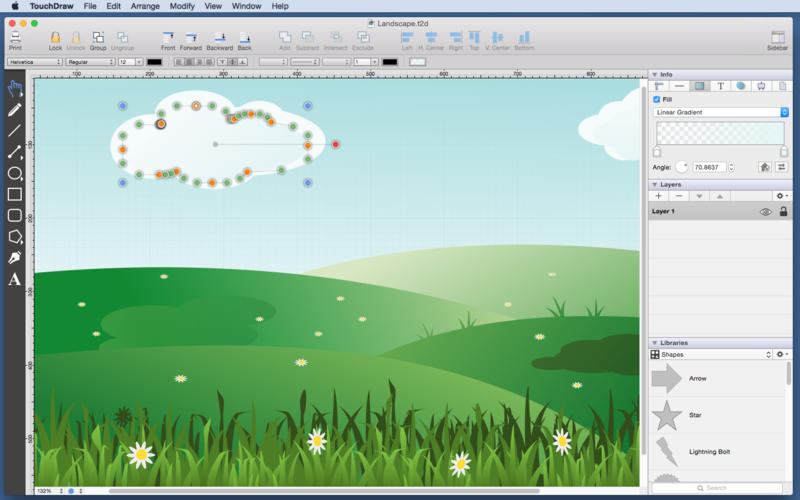Choose the Text tool in left toolbar

click(x=14, y=279)
